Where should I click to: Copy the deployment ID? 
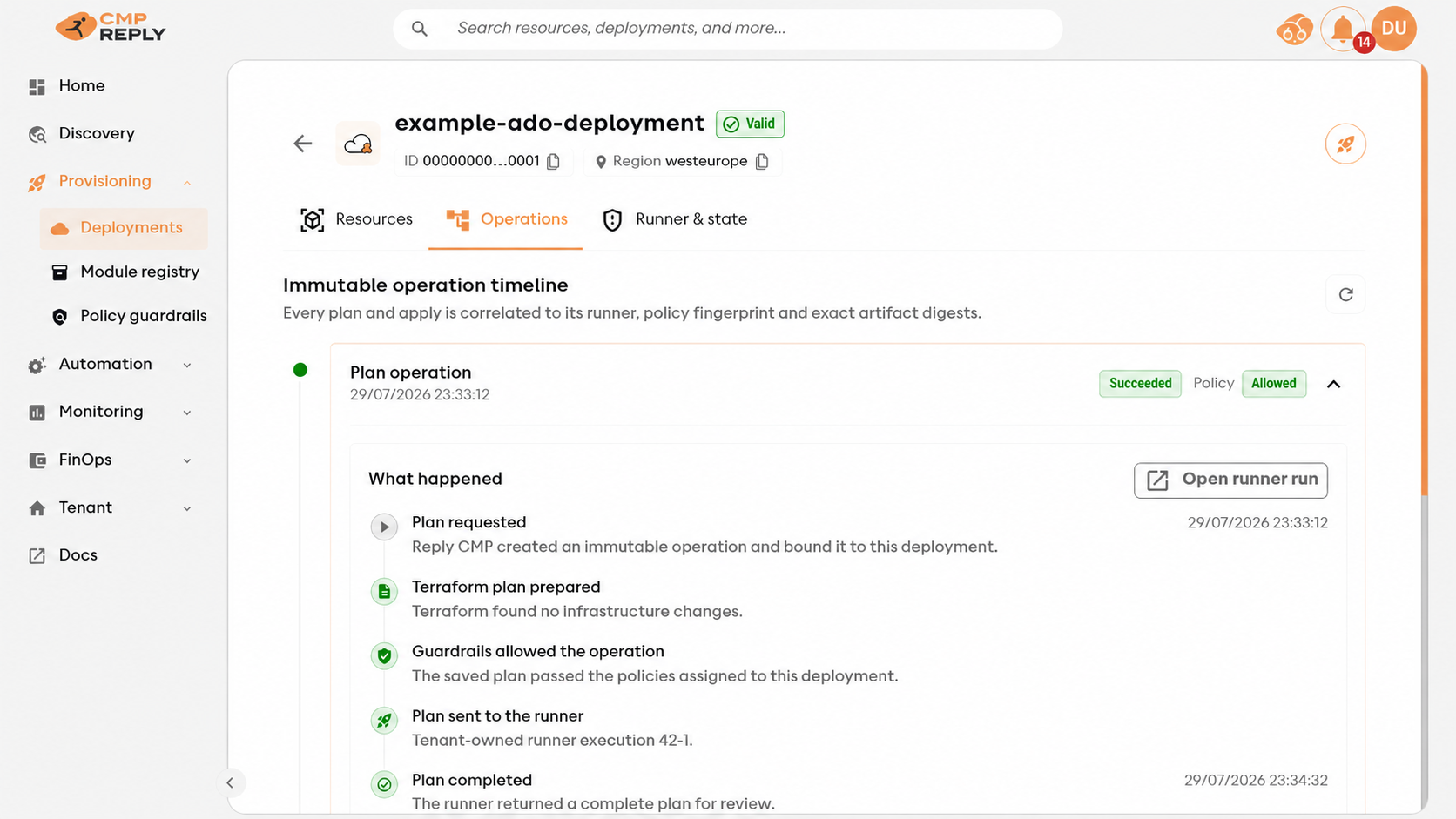pos(554,162)
